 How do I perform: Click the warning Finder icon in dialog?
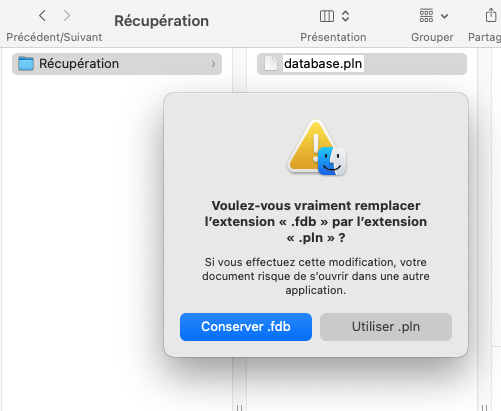(316, 148)
